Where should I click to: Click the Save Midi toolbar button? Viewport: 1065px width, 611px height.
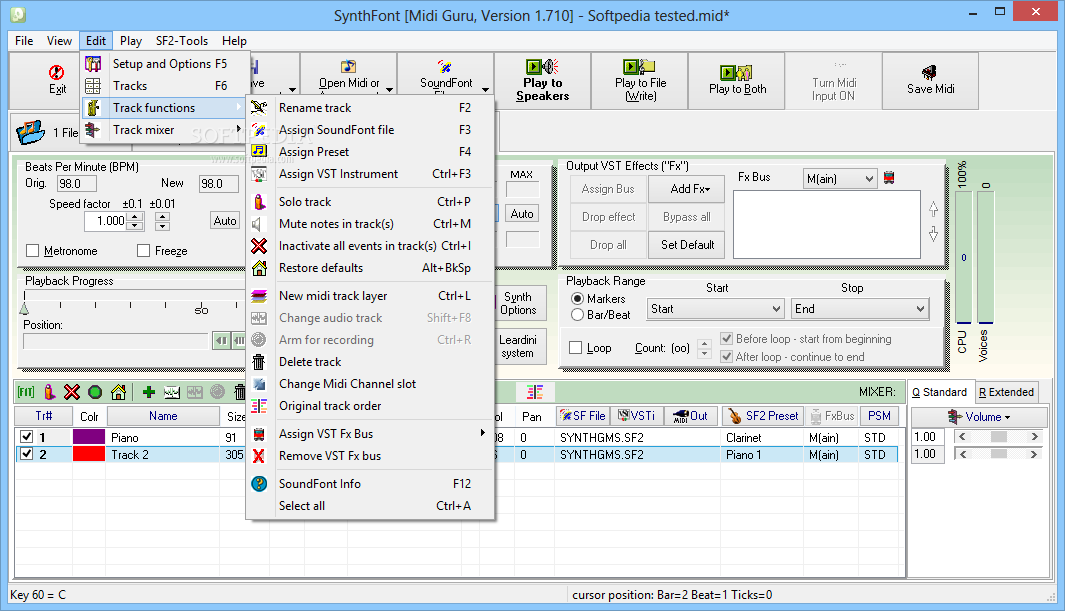(x=931, y=81)
